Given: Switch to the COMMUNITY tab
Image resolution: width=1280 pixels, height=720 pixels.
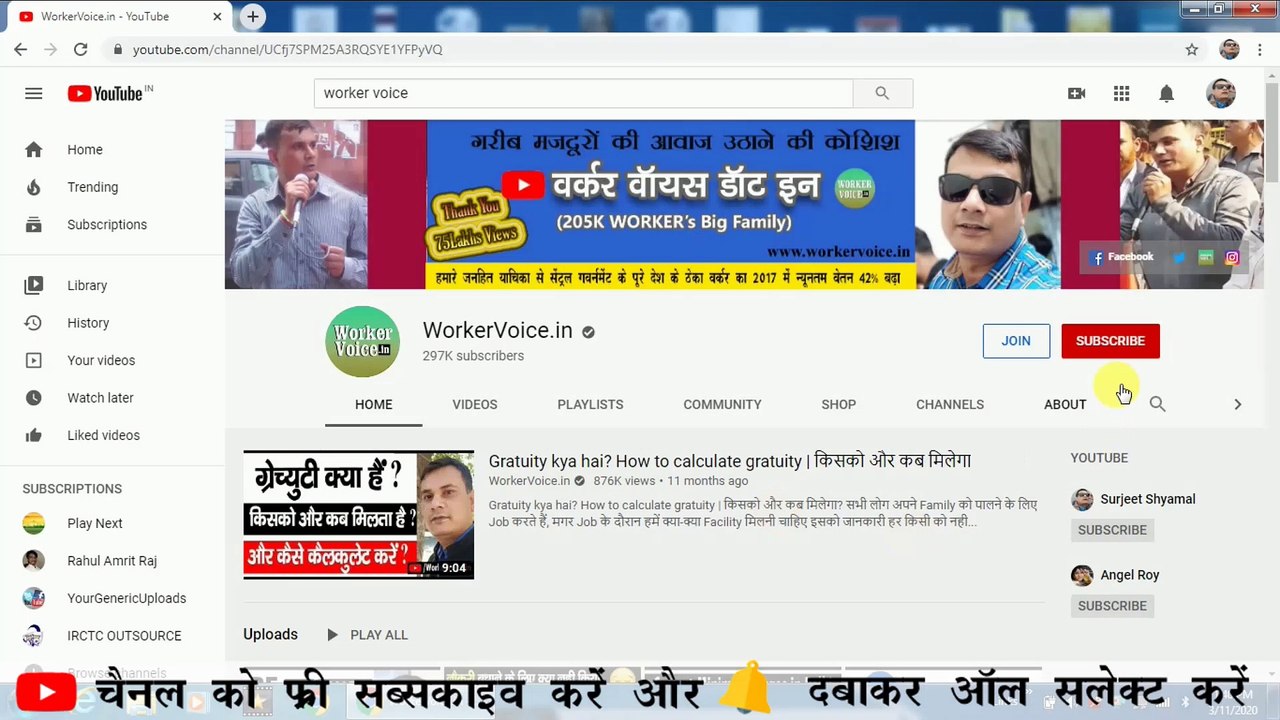Looking at the screenshot, I should pyautogui.click(x=722, y=404).
